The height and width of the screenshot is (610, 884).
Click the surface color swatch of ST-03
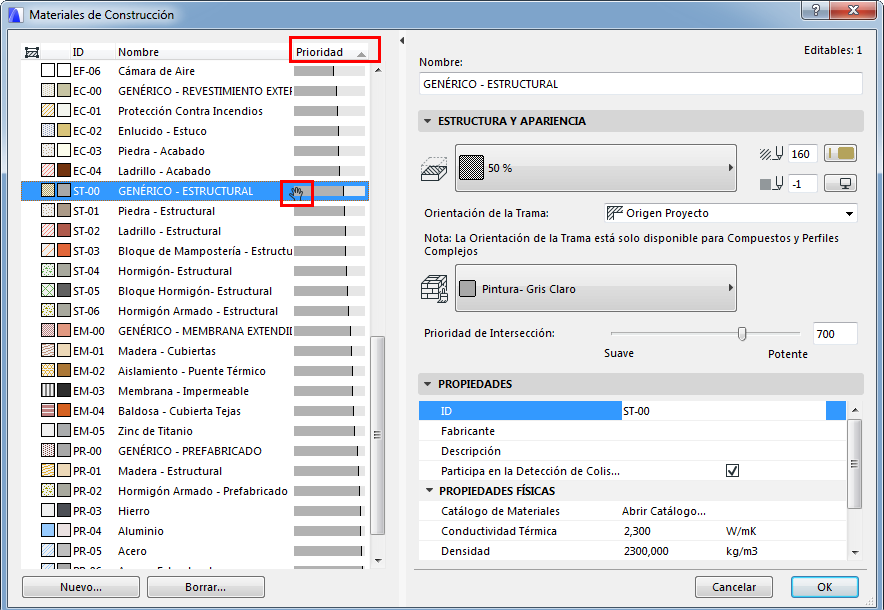64,251
